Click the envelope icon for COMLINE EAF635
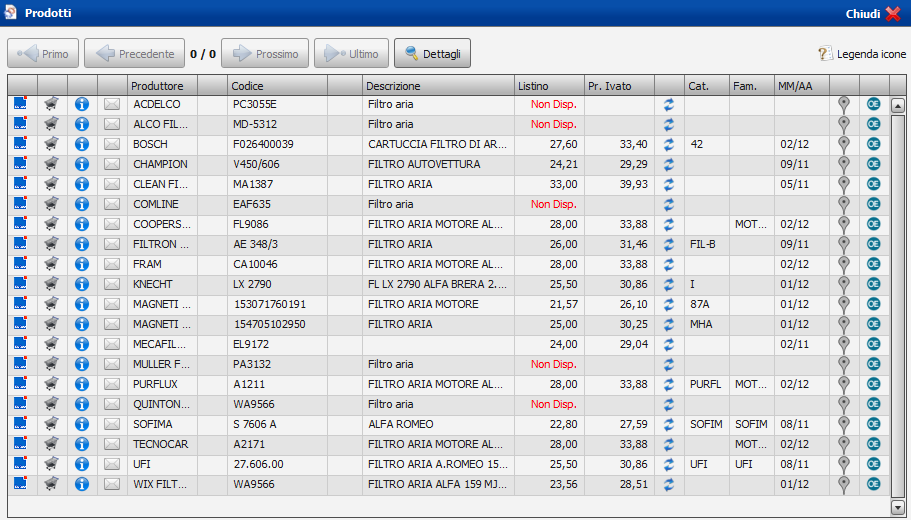 [112, 205]
